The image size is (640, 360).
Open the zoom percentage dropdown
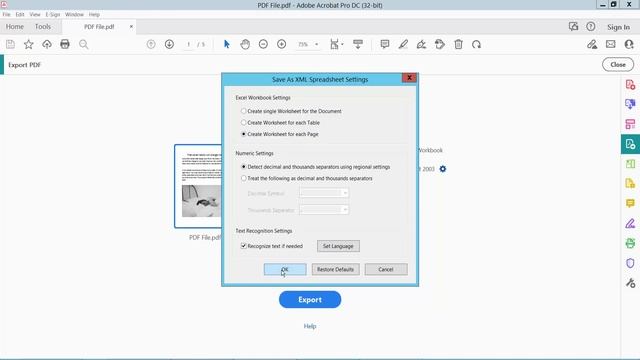click(x=316, y=44)
